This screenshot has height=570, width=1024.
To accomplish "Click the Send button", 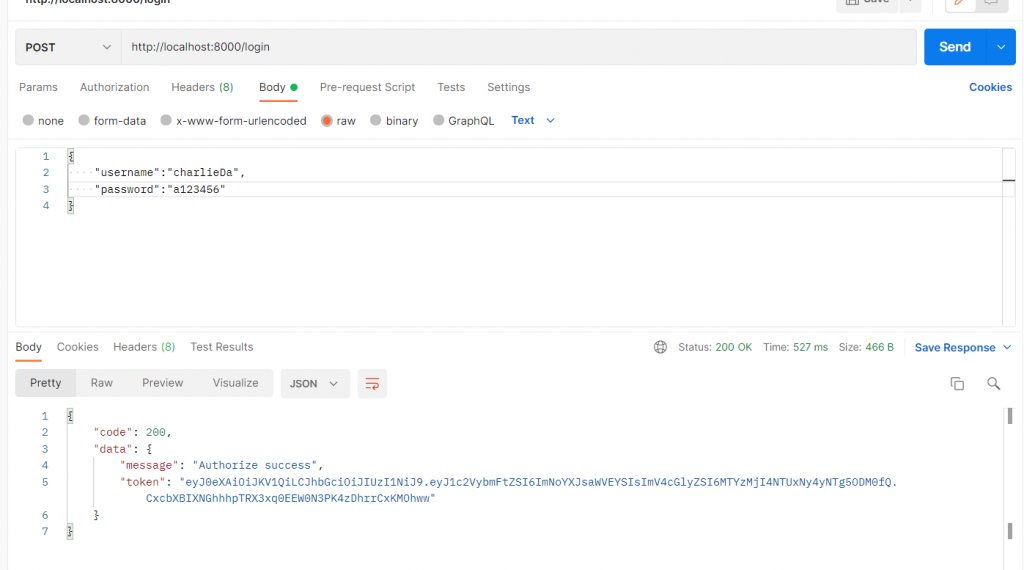I will pyautogui.click(x=955, y=47).
